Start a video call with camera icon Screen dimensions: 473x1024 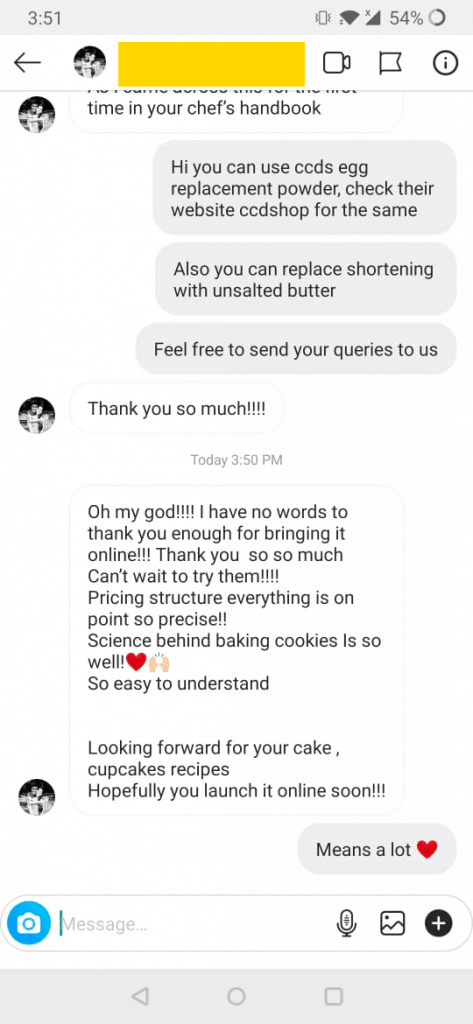pos(336,63)
